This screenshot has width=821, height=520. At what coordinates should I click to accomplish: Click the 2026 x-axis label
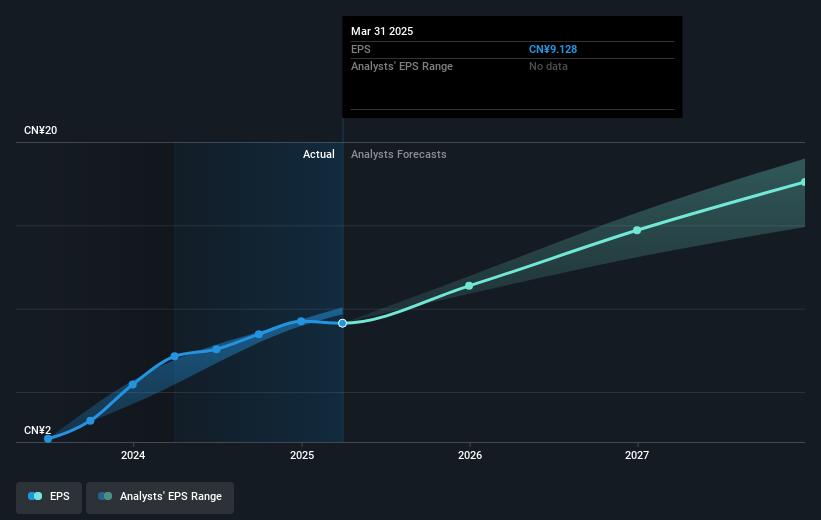(470, 456)
